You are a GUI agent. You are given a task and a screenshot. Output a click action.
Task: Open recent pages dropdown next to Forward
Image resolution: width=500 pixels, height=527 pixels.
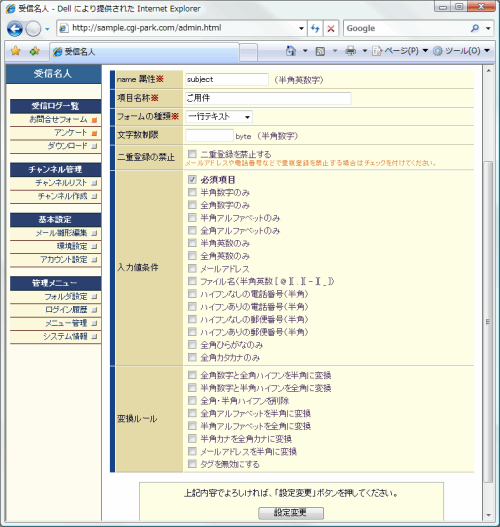click(x=47, y=29)
